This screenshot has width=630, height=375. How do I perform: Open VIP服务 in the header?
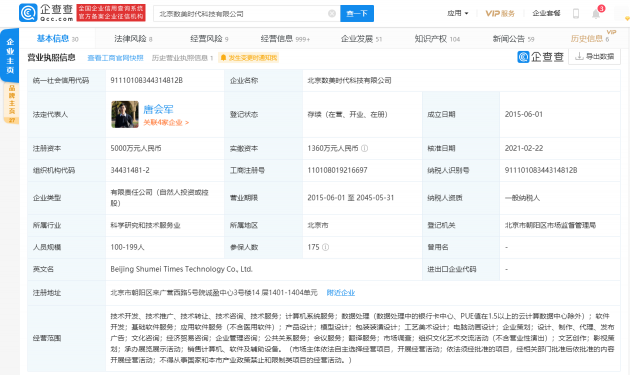pyautogui.click(x=500, y=13)
